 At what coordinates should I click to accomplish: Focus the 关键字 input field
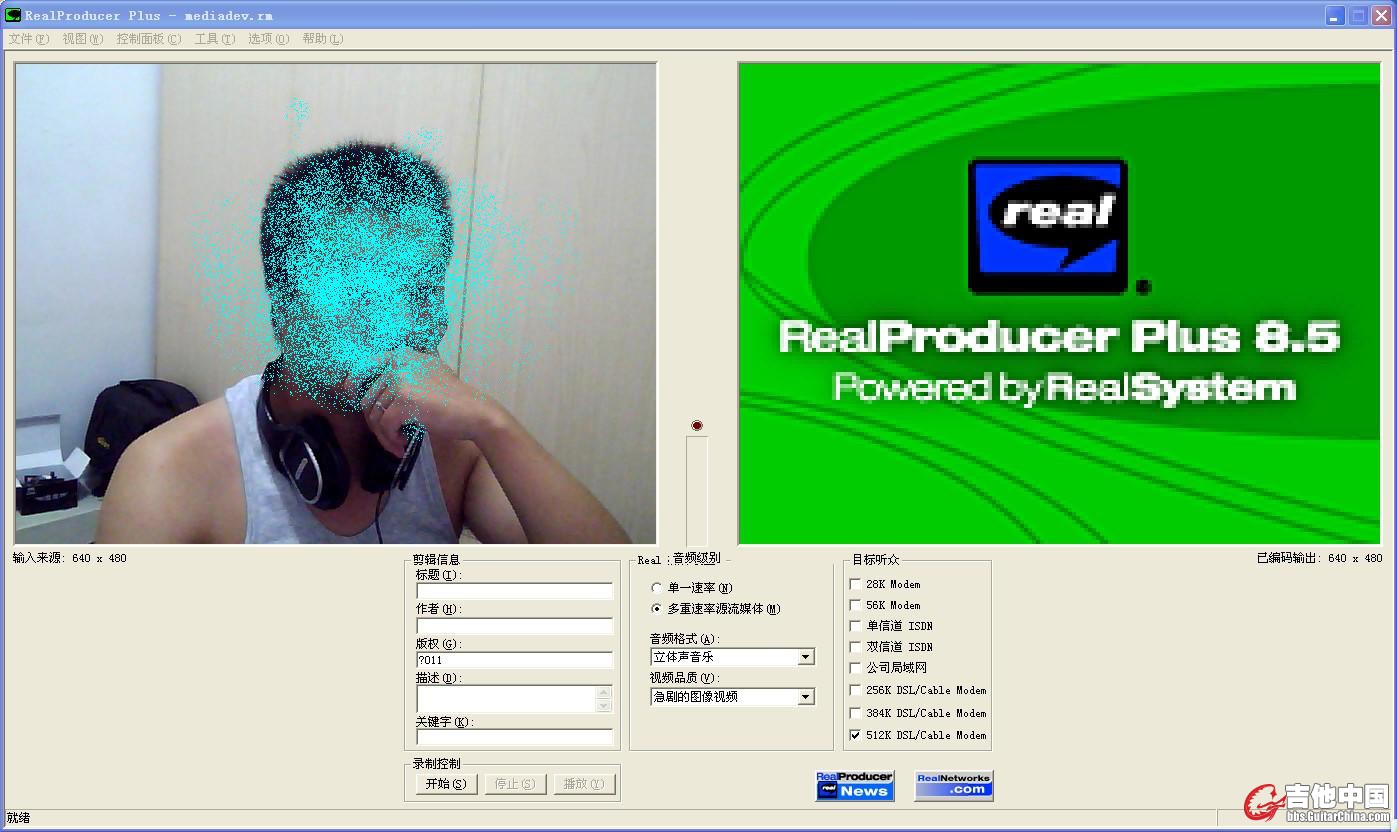tap(515, 737)
